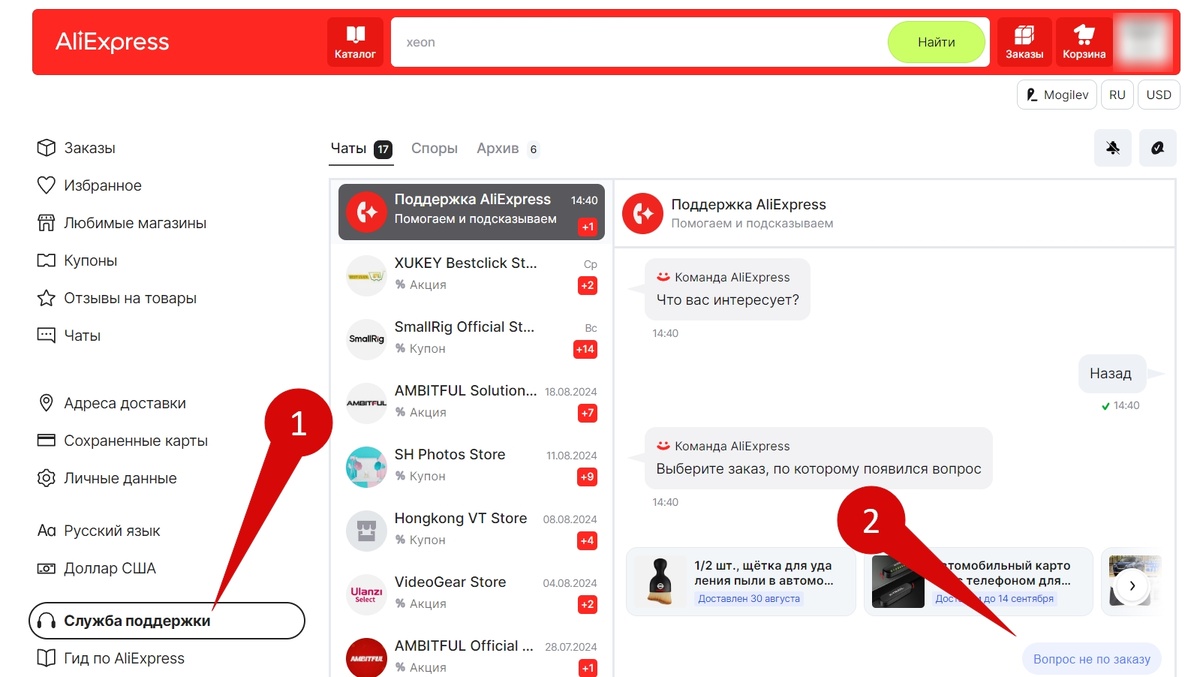Open Чаты in the left sidebar
Viewport: 1200px width, 677px height.
(69, 335)
